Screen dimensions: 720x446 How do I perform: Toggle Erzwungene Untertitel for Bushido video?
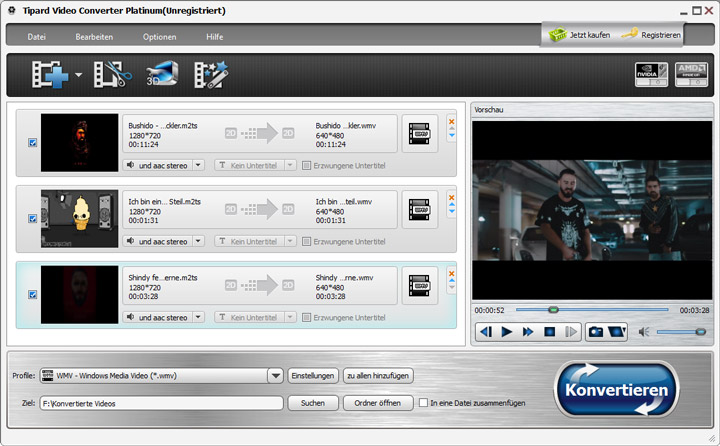306,165
